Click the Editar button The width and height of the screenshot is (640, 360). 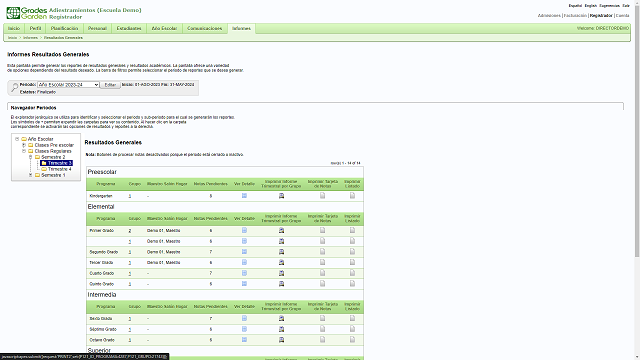point(110,85)
